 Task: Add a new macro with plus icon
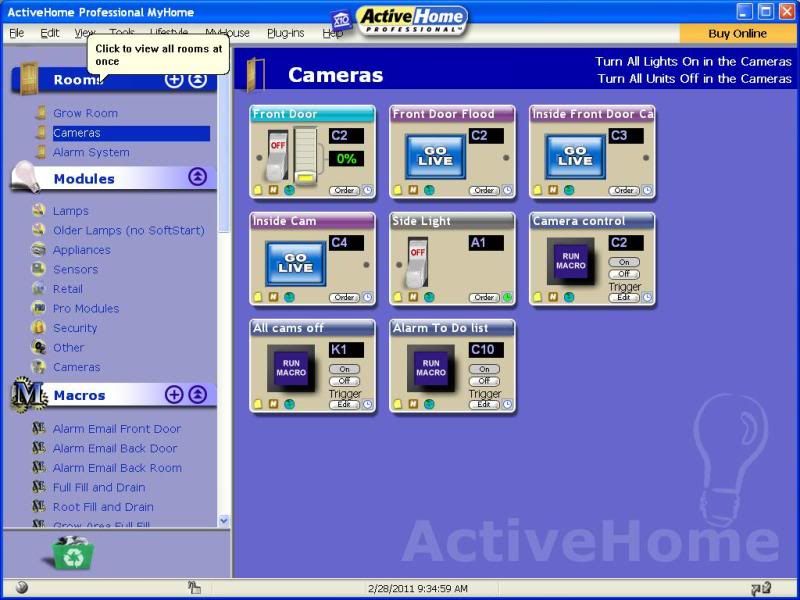click(x=174, y=394)
